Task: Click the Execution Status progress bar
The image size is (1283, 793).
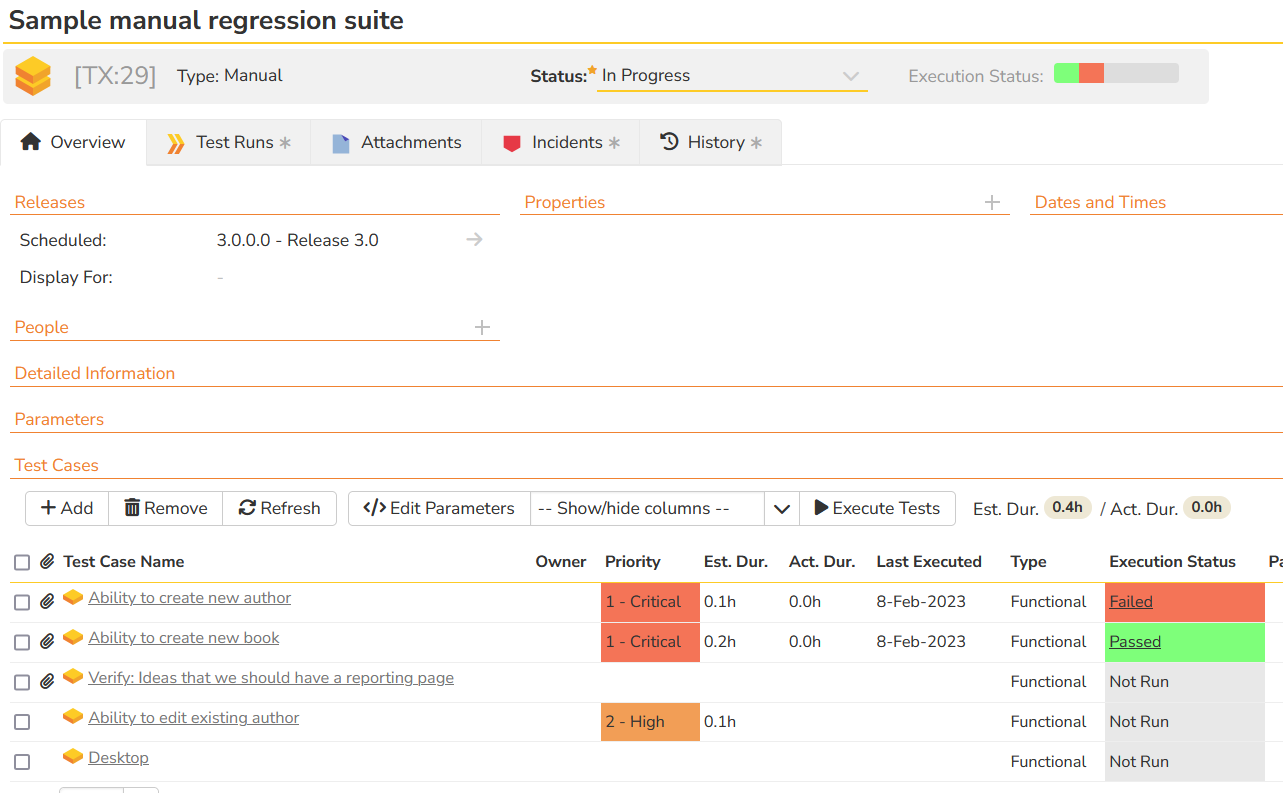Action: [1116, 74]
